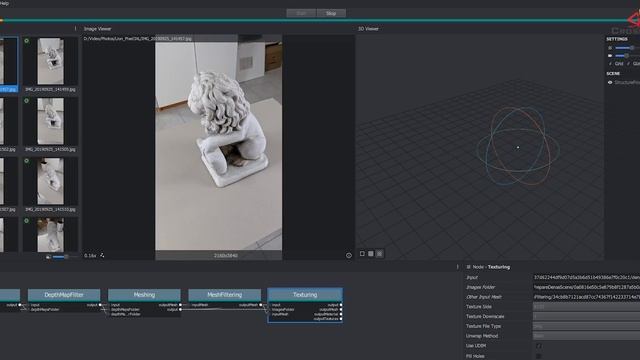
Task: Click the 3D Viewer panel title
Action: 369,29
